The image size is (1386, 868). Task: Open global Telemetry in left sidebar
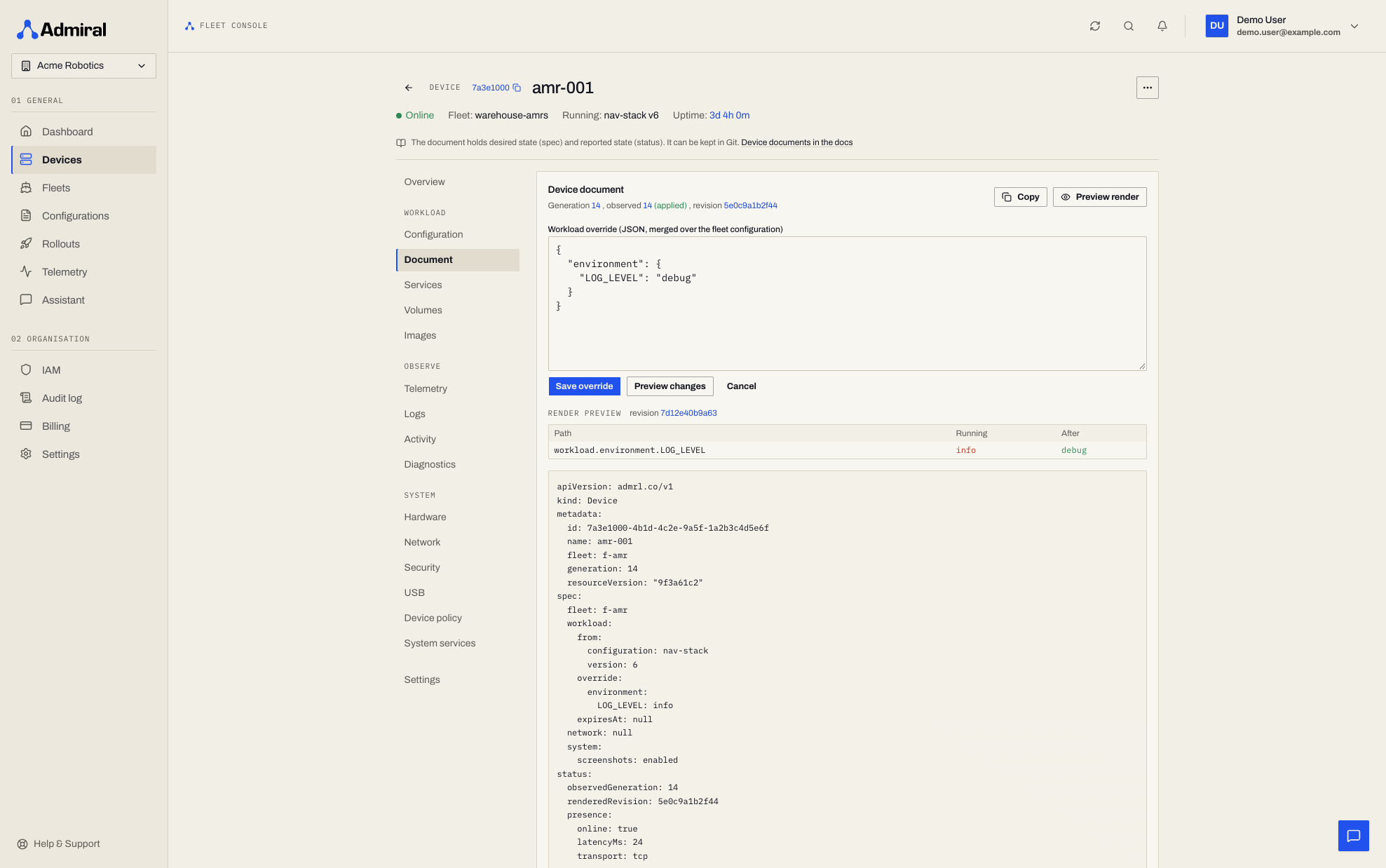83,272
